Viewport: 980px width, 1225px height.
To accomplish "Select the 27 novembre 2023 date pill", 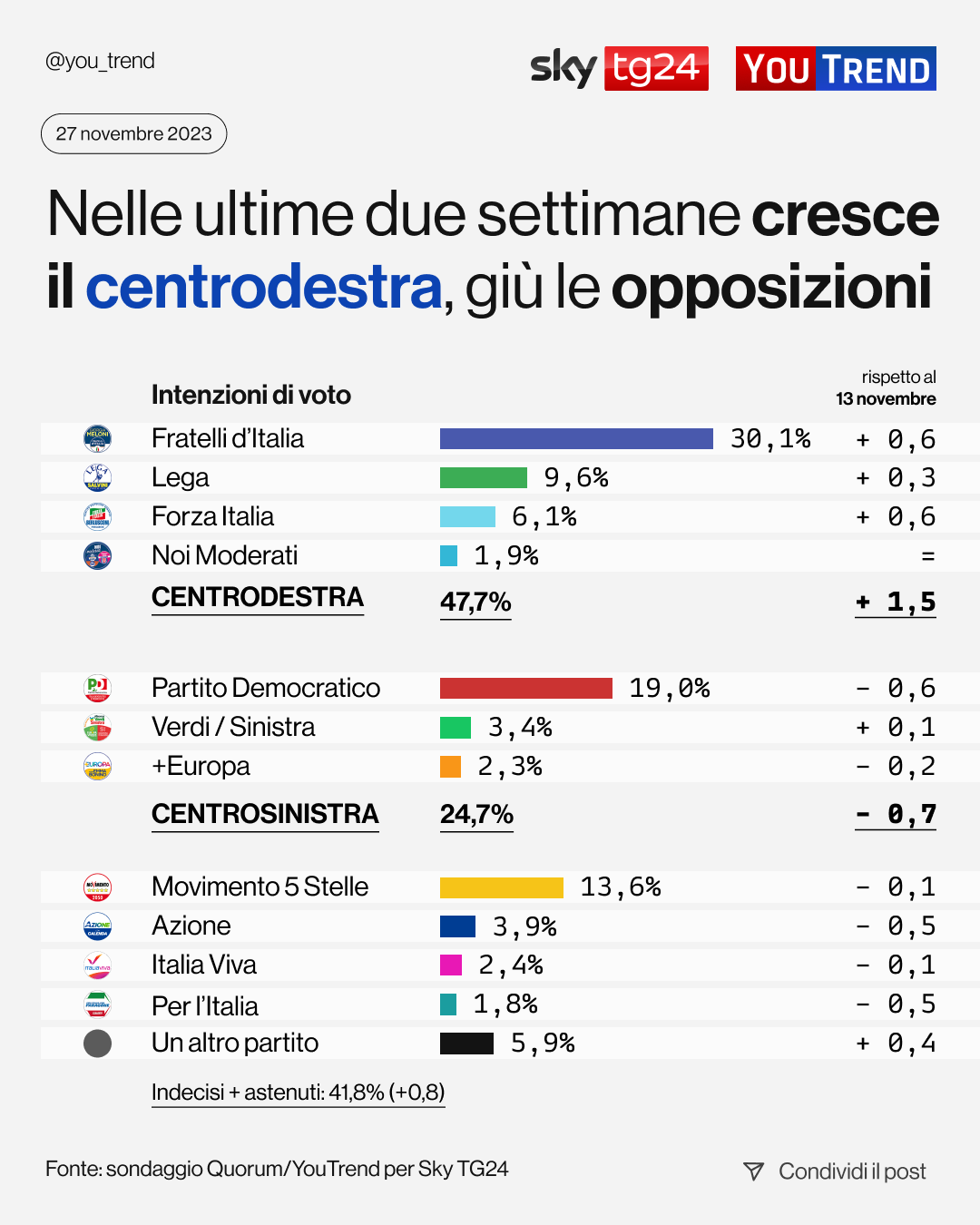I will point(133,133).
